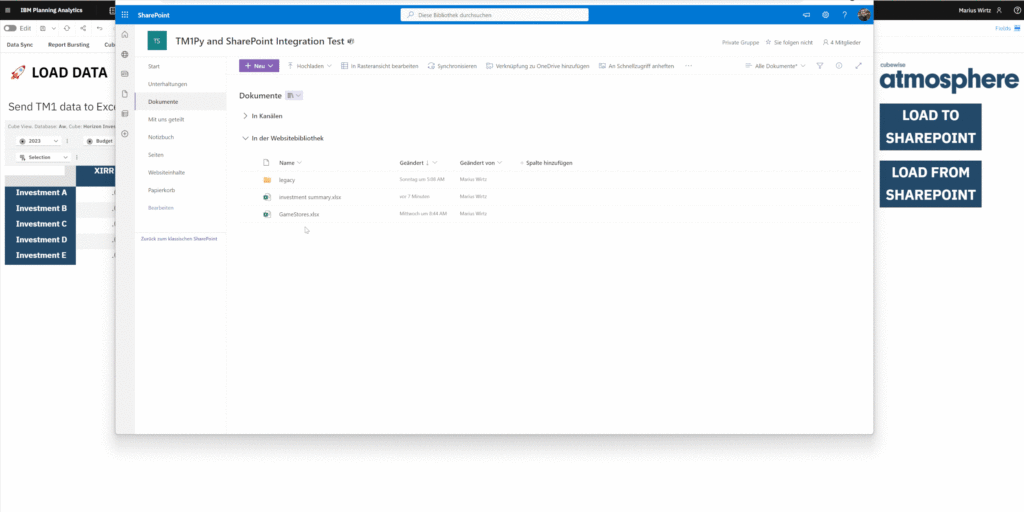
Task: Collapse the In der Websitebibliothek section
Action: pos(245,138)
